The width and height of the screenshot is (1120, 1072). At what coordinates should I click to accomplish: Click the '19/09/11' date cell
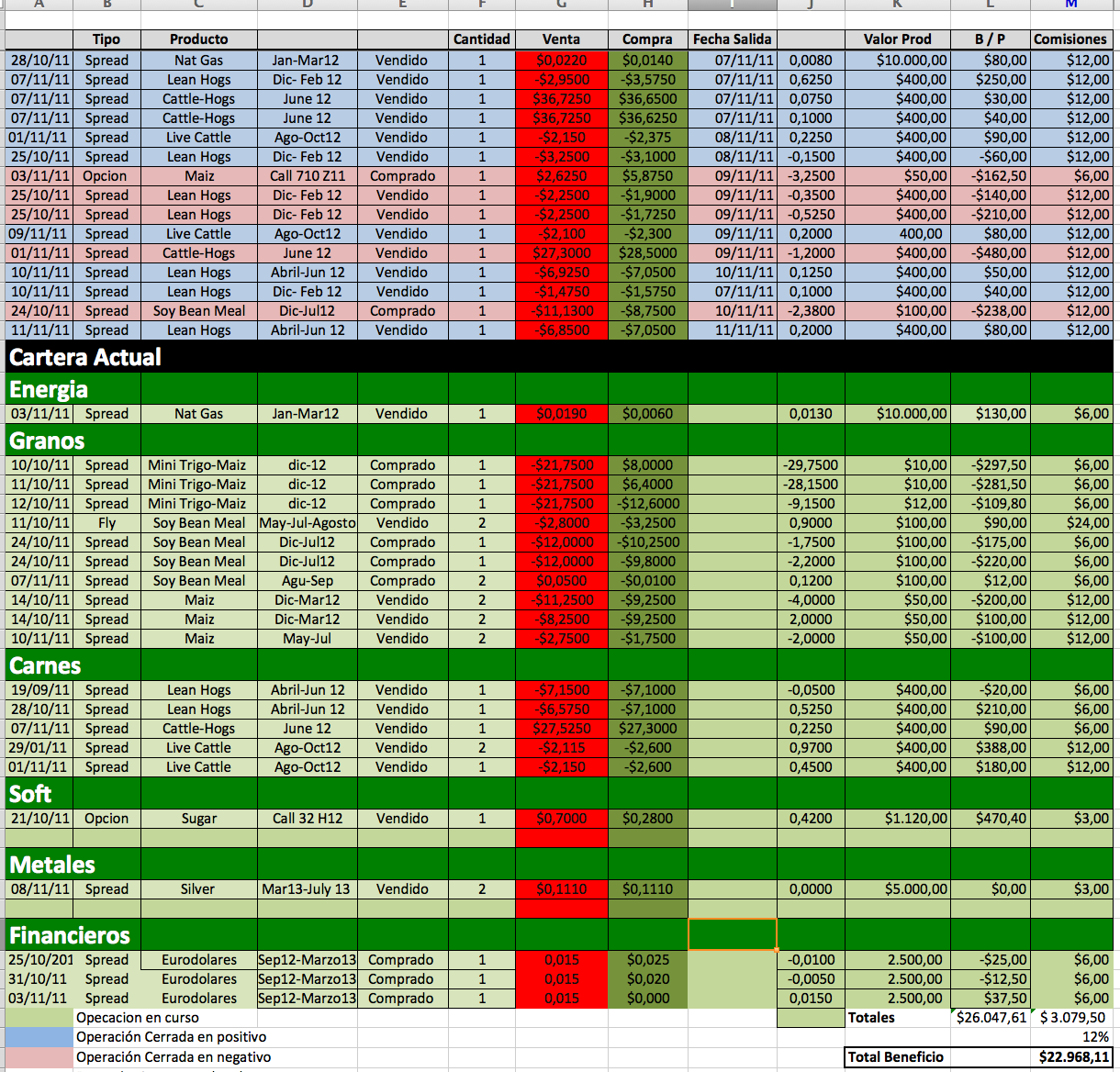point(39,690)
